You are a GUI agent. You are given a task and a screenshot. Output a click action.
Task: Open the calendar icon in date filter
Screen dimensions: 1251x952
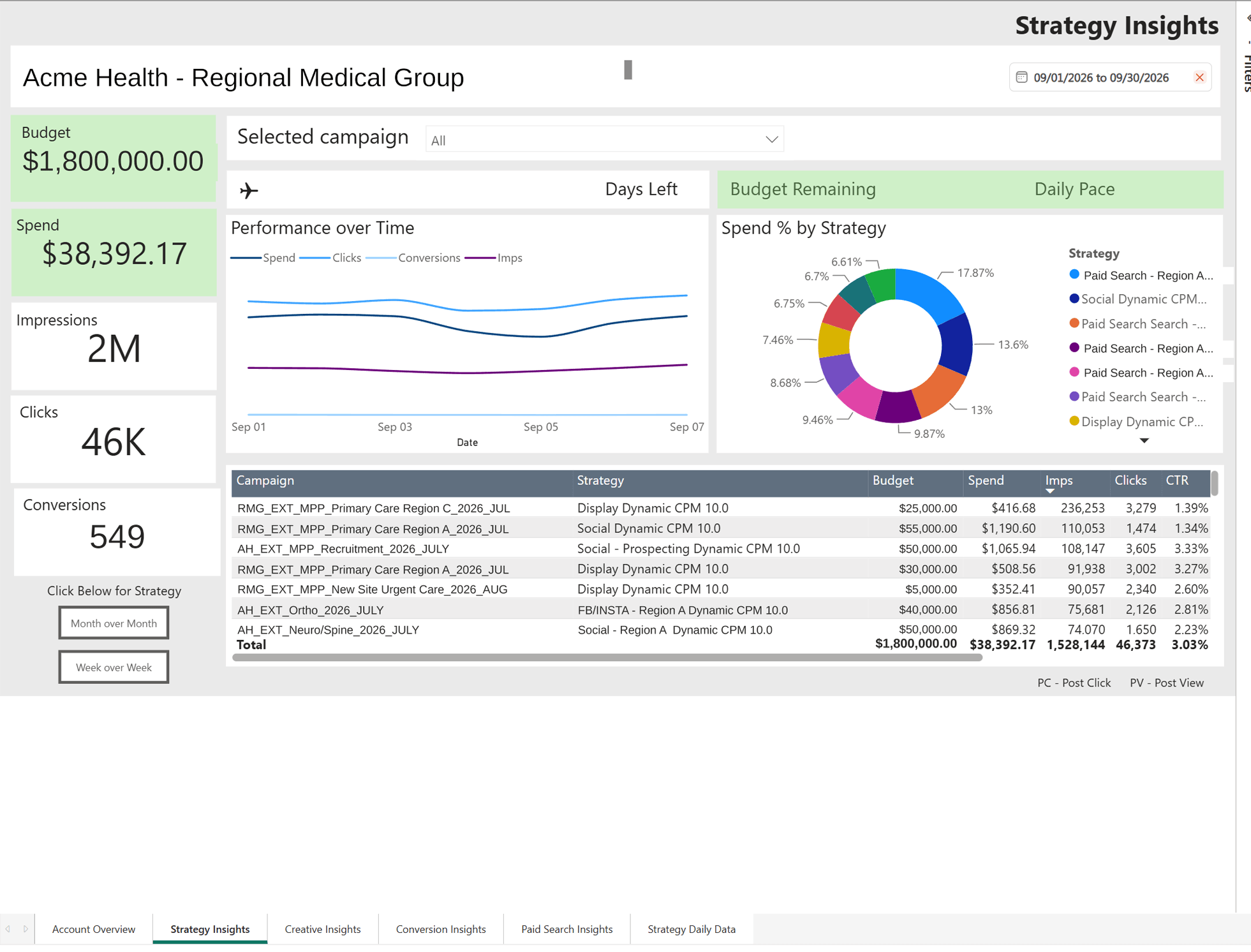(x=1021, y=77)
